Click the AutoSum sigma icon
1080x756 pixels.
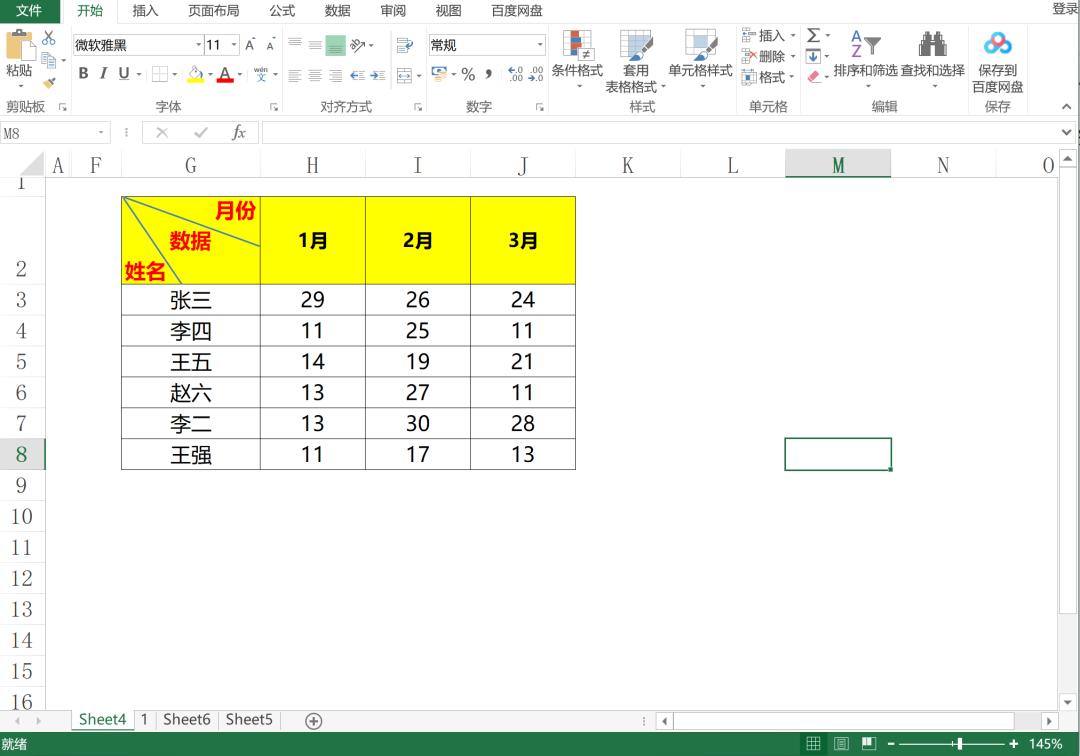click(814, 36)
